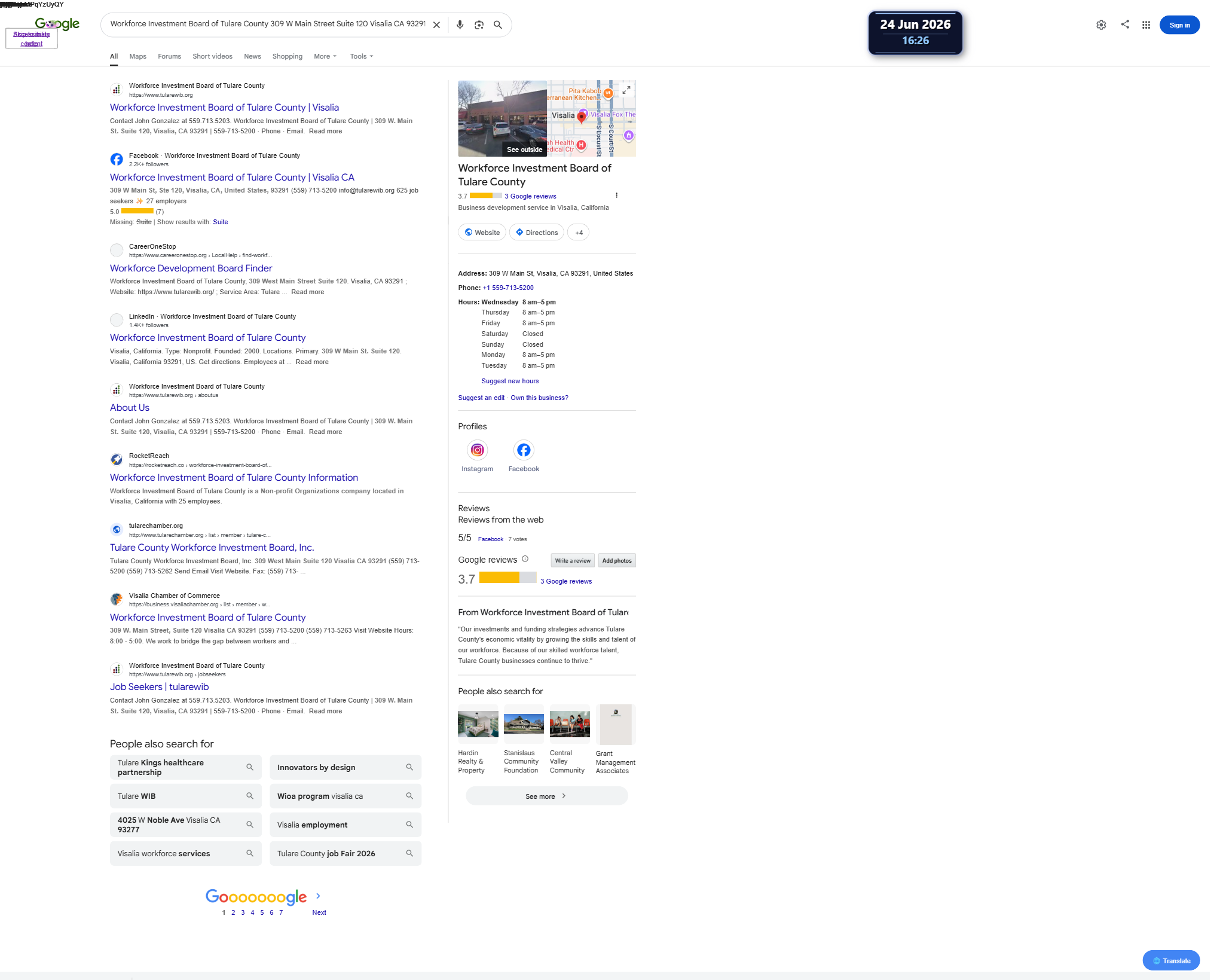Expand the Tools dropdown
Screen dimensions: 1217x980
(x=362, y=56)
